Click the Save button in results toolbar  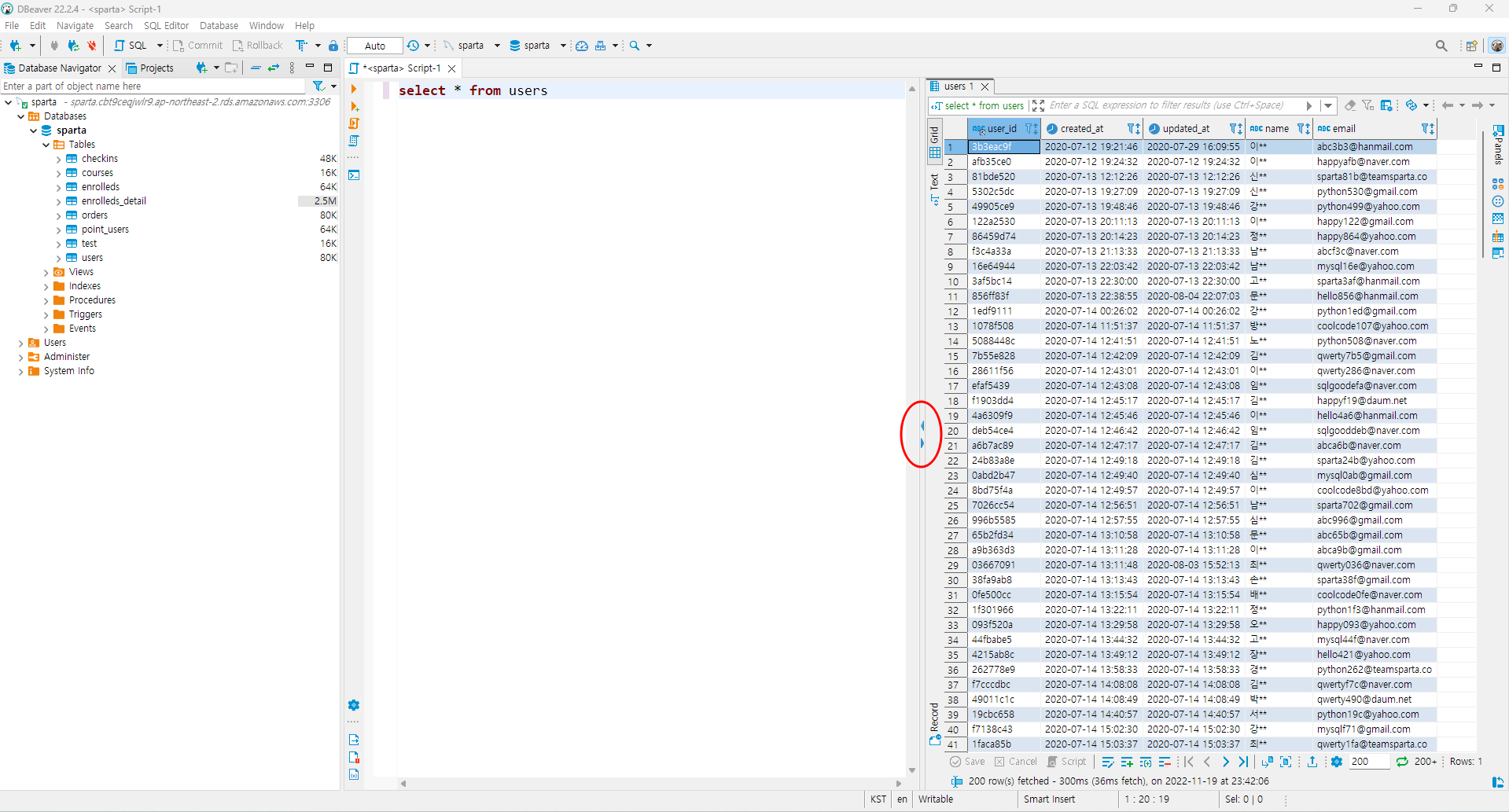pyautogui.click(x=967, y=762)
